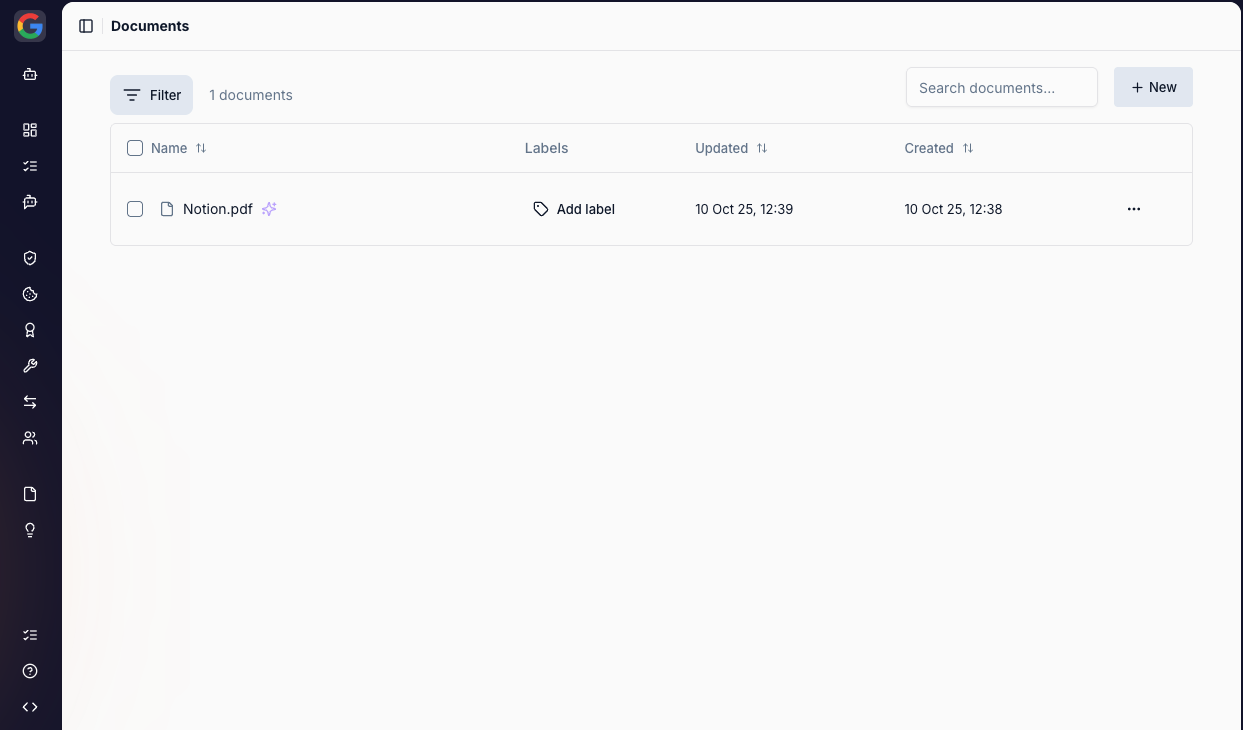Open the wrench tools icon
This screenshot has width=1243, height=730.
30,365
